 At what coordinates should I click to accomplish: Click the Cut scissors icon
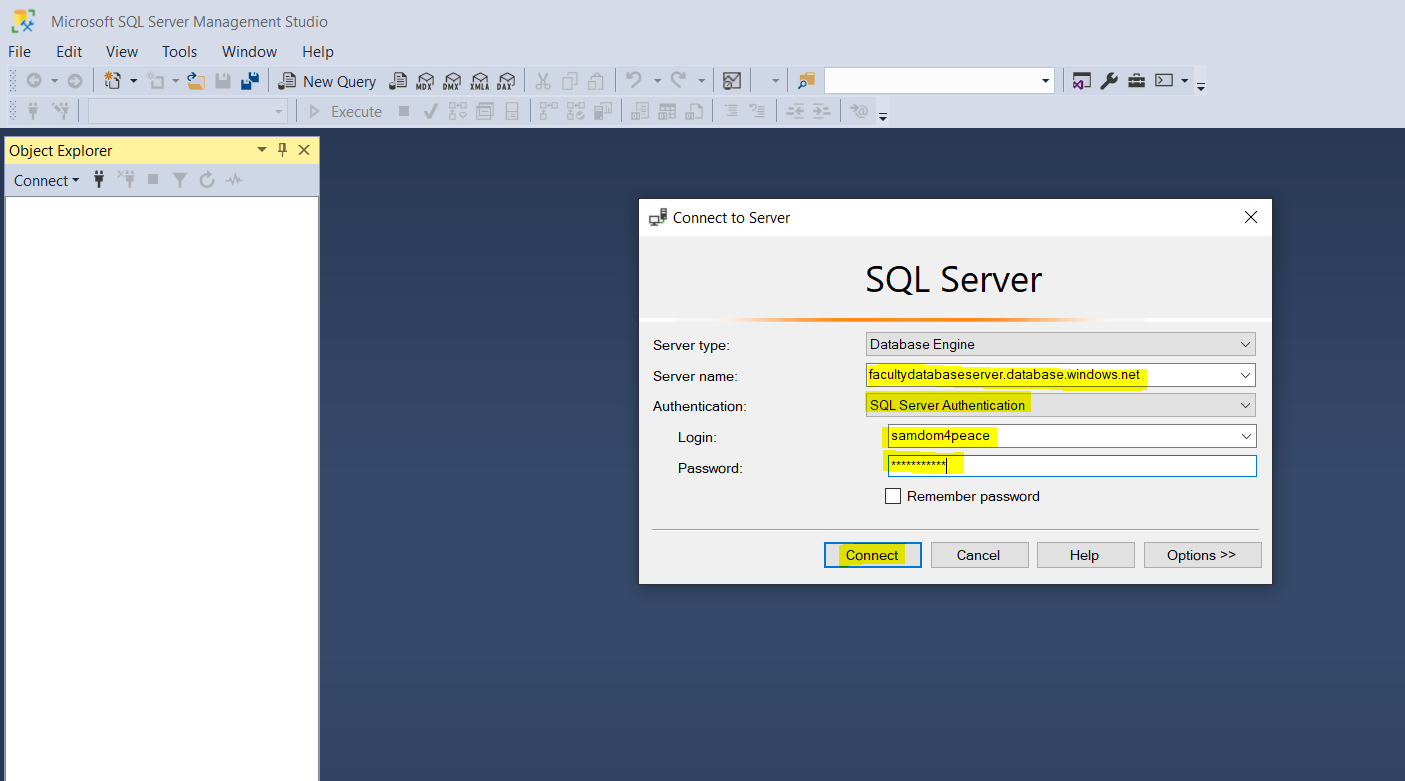click(x=543, y=81)
